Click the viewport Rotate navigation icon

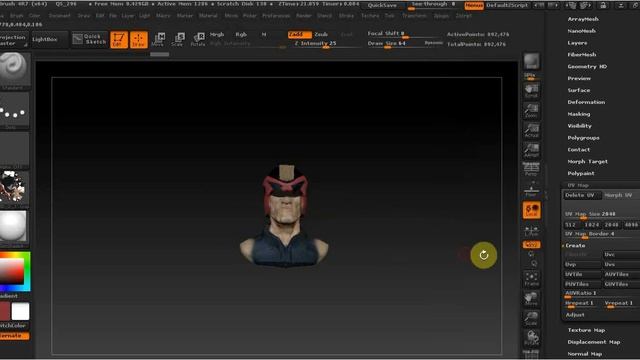(531, 338)
